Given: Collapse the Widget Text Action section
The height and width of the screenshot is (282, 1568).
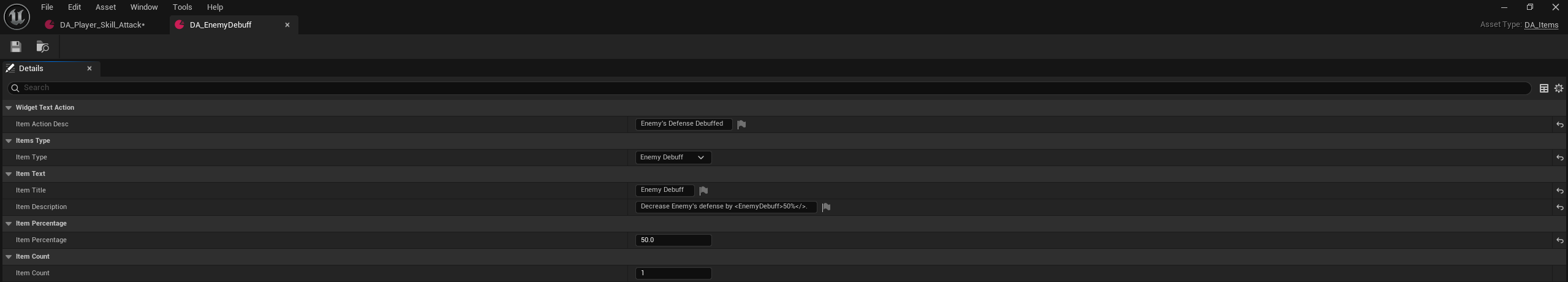Looking at the screenshot, I should [x=9, y=108].
